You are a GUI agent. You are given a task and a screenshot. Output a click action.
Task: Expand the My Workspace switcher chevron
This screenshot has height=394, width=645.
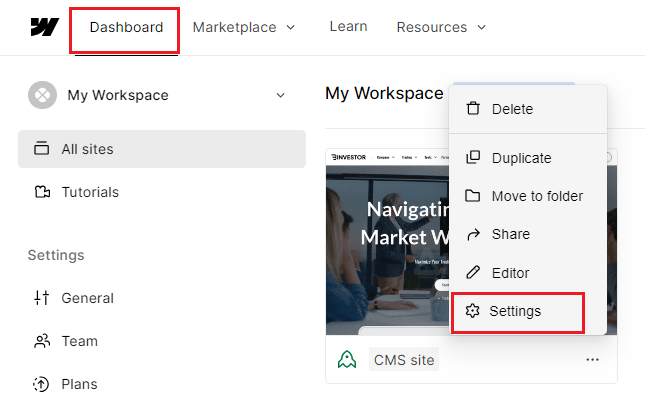[x=281, y=95]
